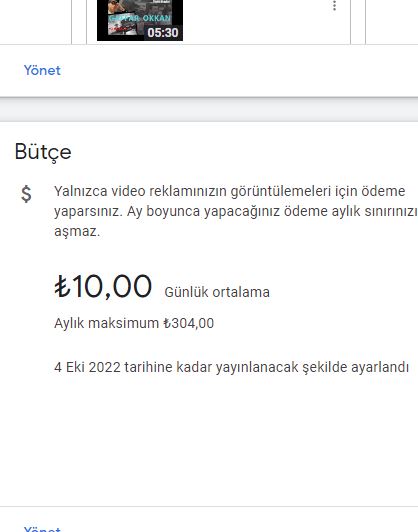
Task: Click the GAFFAR OKKAN caption on thumbnail
Action: point(140,18)
